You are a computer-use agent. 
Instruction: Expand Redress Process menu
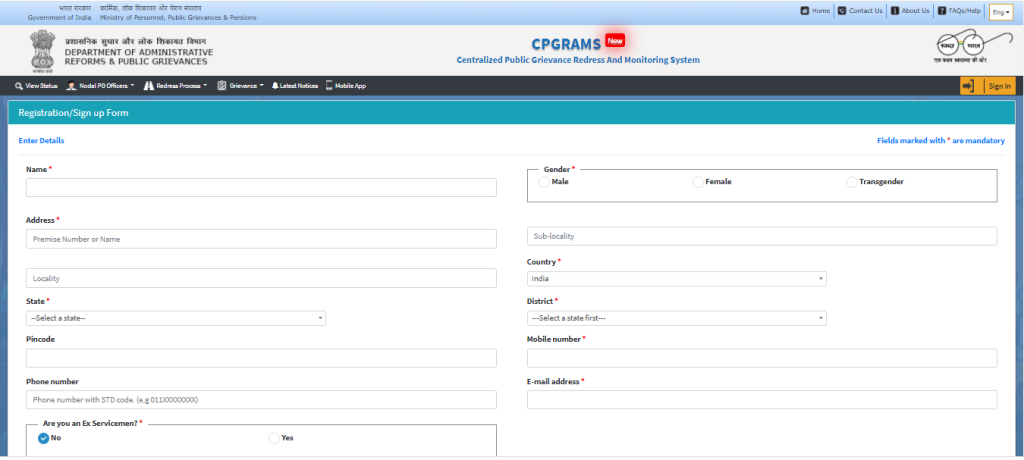175,86
